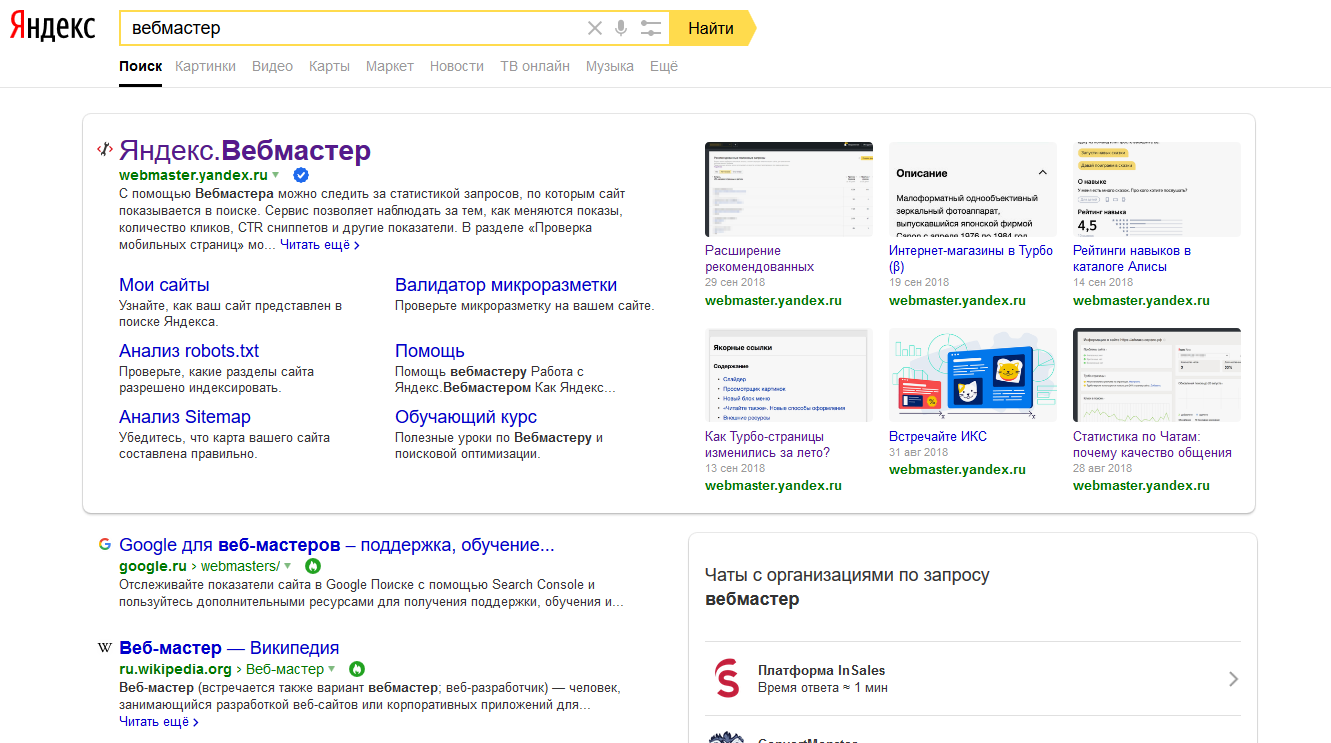
Task: Expand 'Читать ещё' in Yandex Webmaster snippet
Action: [x=319, y=244]
